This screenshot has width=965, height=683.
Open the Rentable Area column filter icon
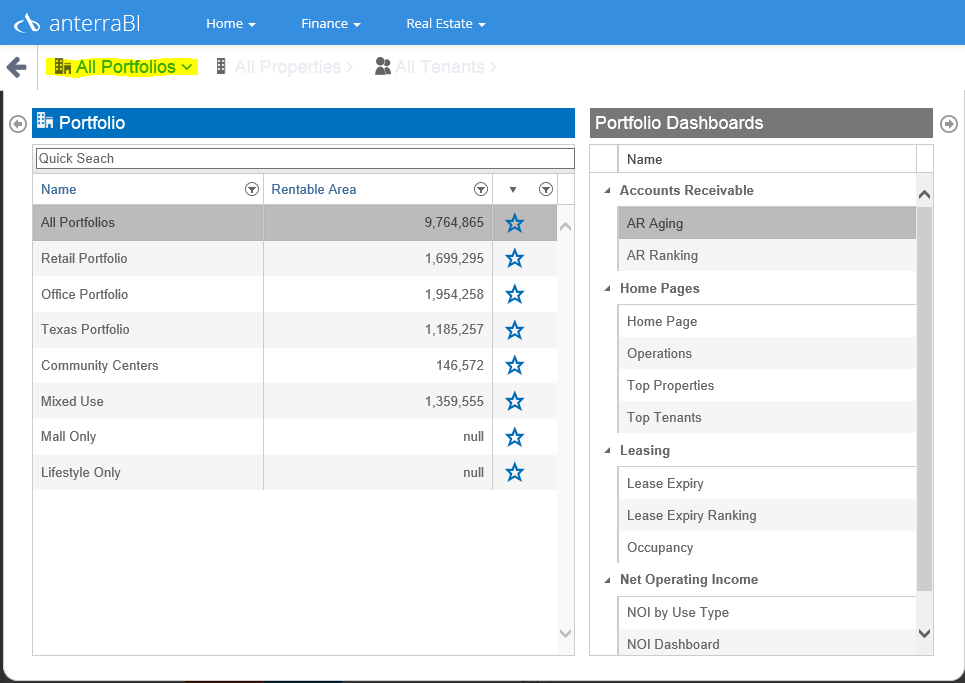coord(481,190)
